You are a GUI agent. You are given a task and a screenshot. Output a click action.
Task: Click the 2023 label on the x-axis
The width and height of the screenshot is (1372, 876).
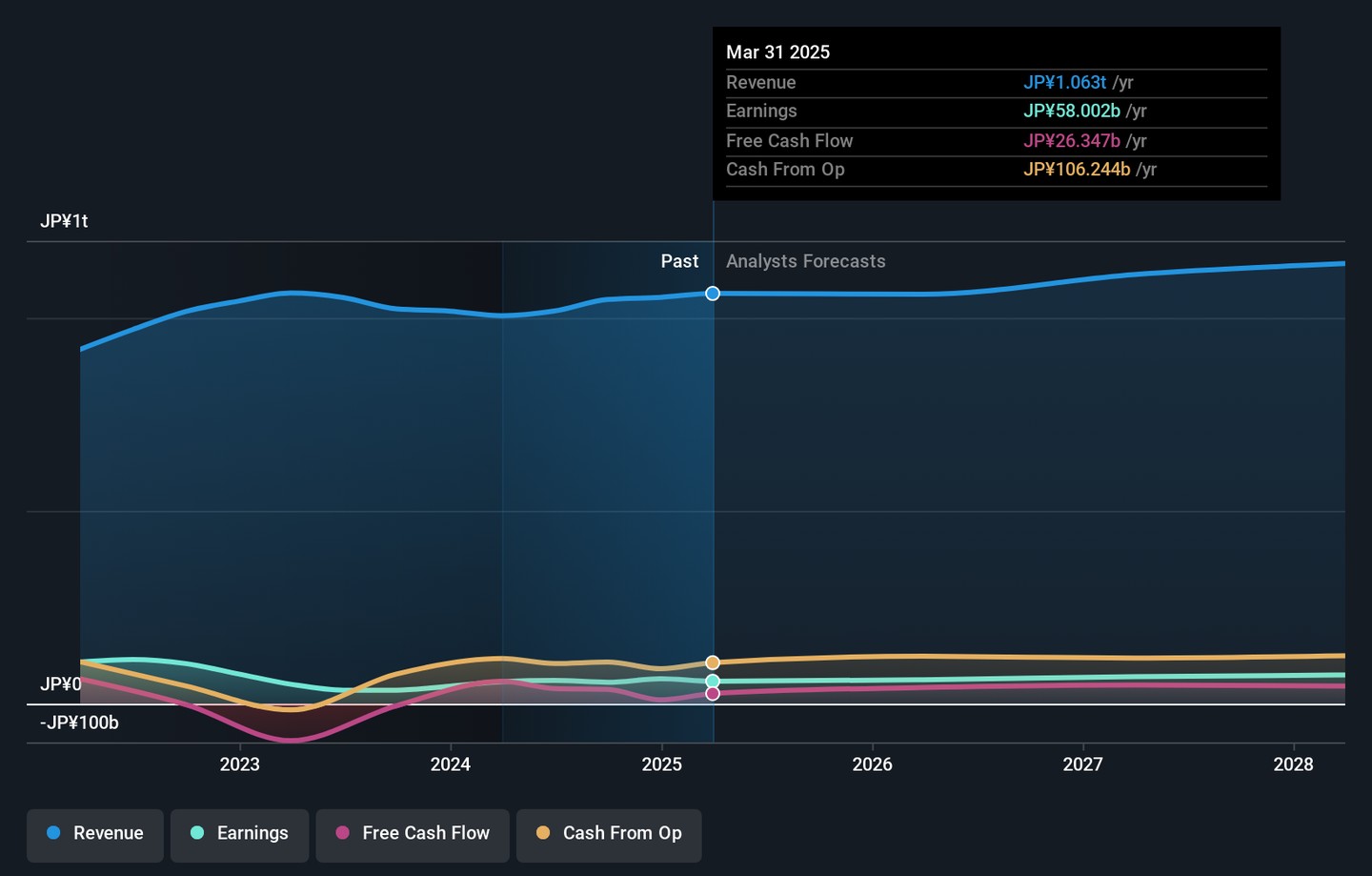pyautogui.click(x=239, y=764)
